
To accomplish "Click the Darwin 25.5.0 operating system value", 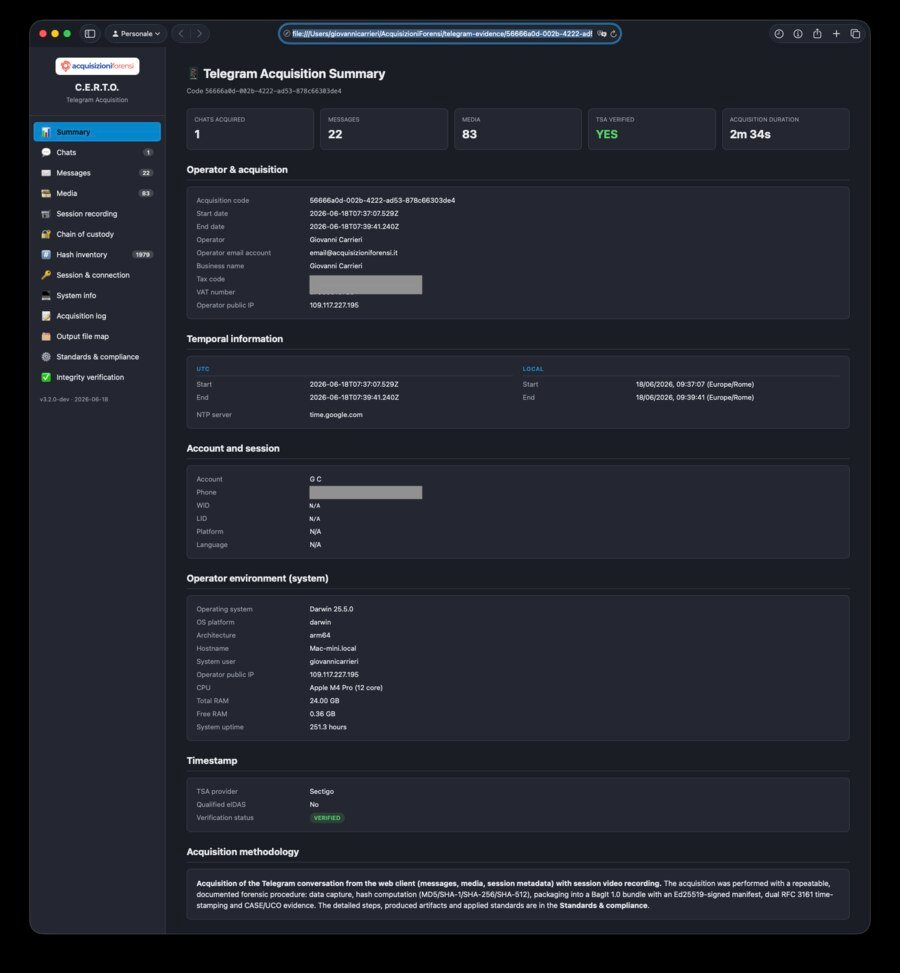I will [331, 609].
